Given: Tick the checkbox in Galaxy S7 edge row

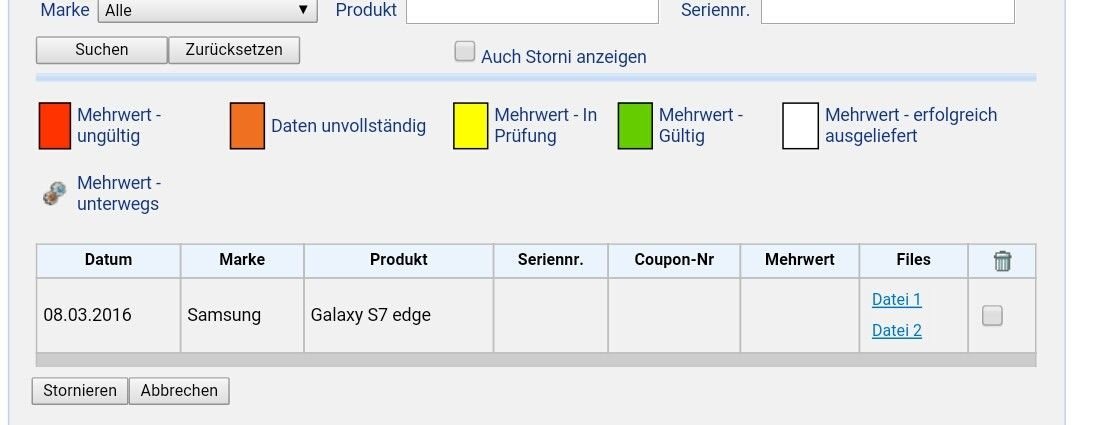Looking at the screenshot, I should pyautogui.click(x=992, y=316).
